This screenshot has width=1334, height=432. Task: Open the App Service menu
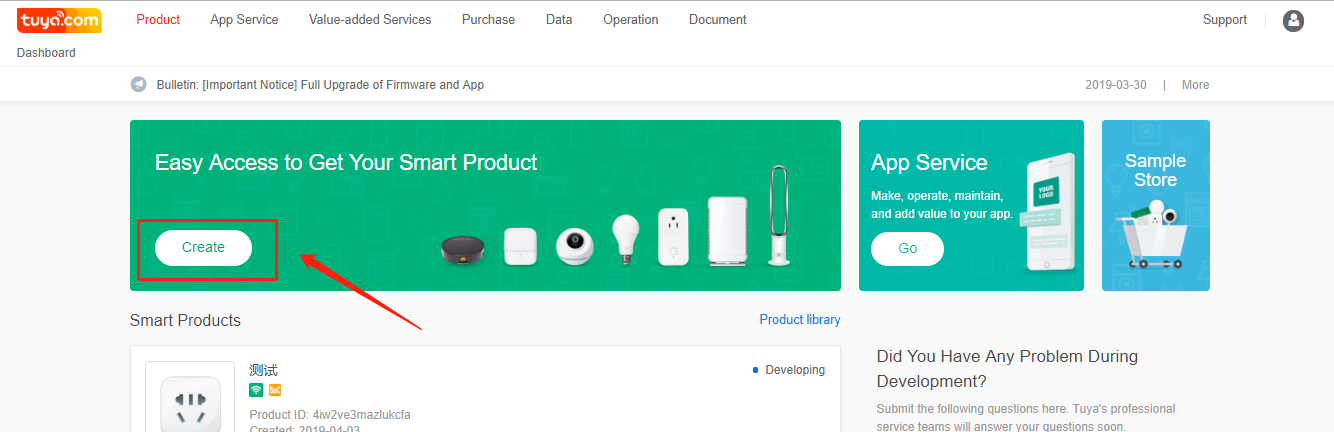[244, 20]
